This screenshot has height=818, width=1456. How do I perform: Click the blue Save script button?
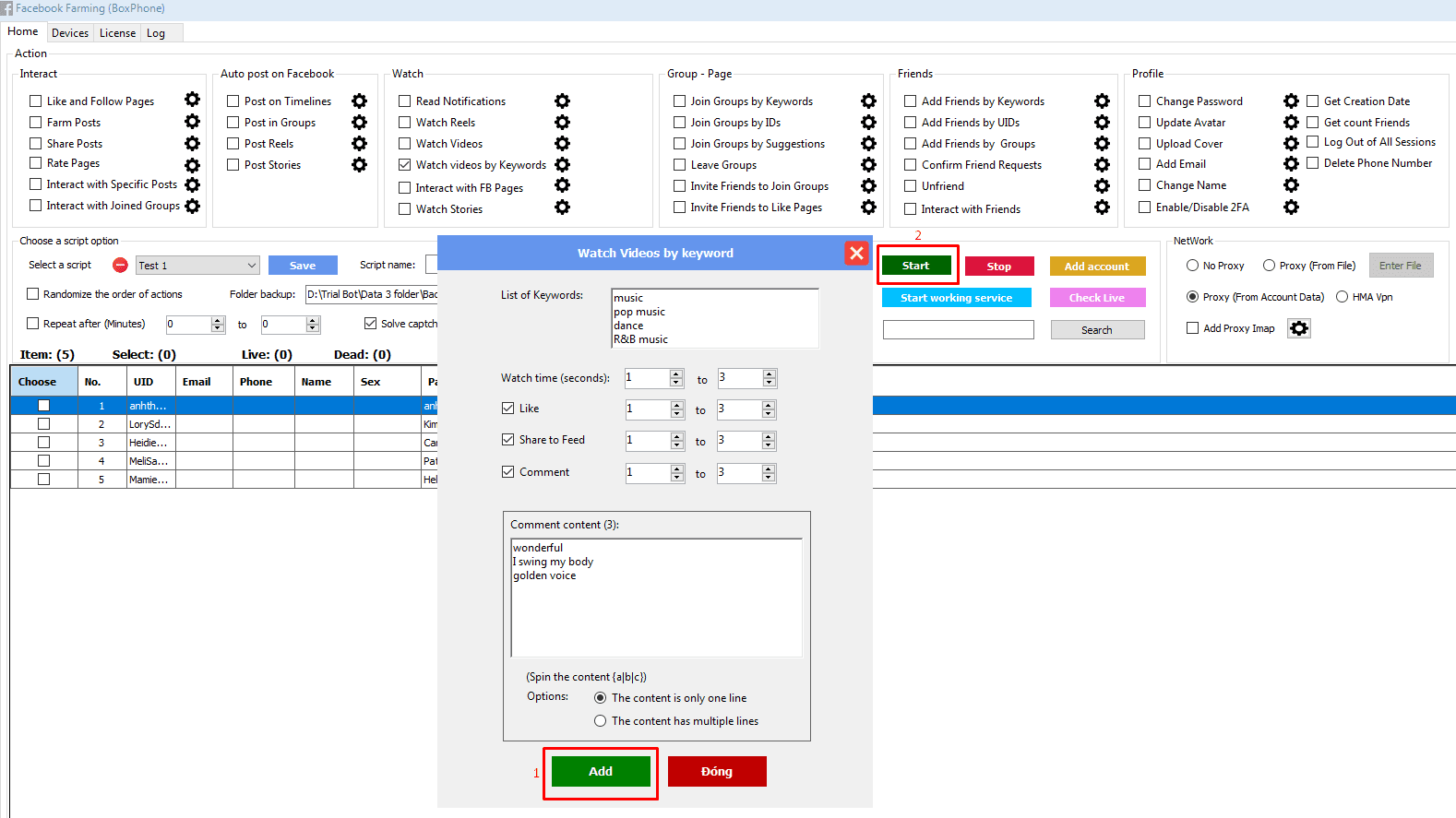pos(303,266)
